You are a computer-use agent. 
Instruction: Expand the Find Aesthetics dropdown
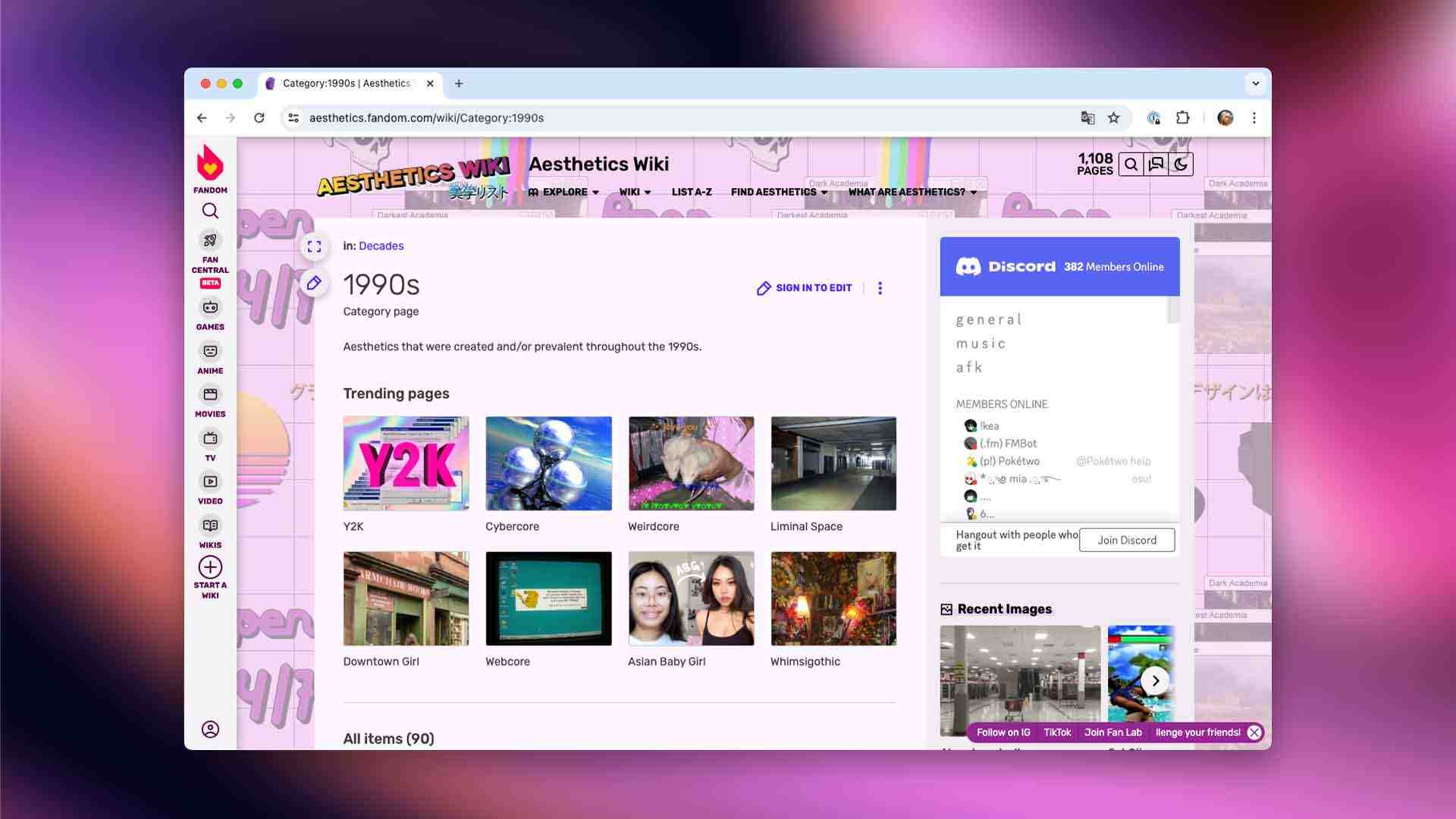[779, 192]
